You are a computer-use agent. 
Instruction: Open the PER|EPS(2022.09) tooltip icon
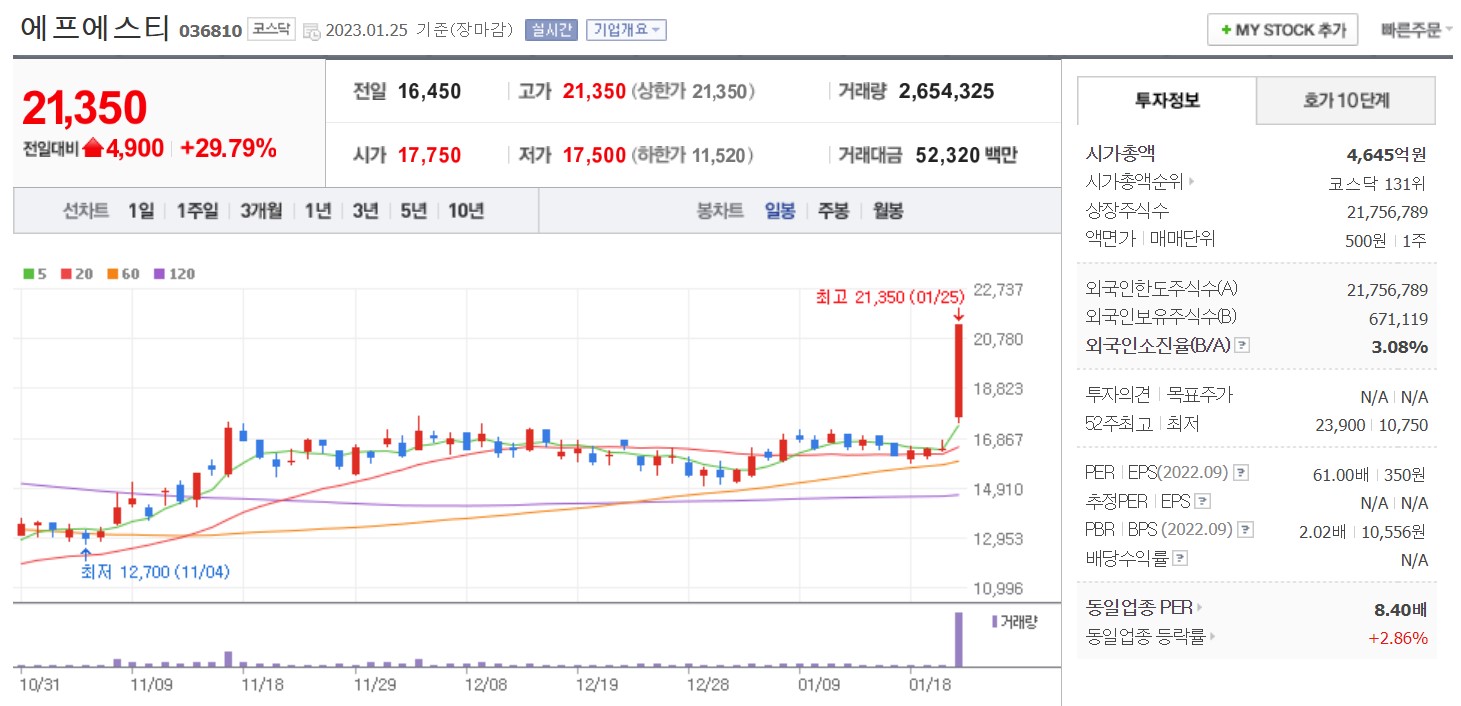coord(1240,473)
